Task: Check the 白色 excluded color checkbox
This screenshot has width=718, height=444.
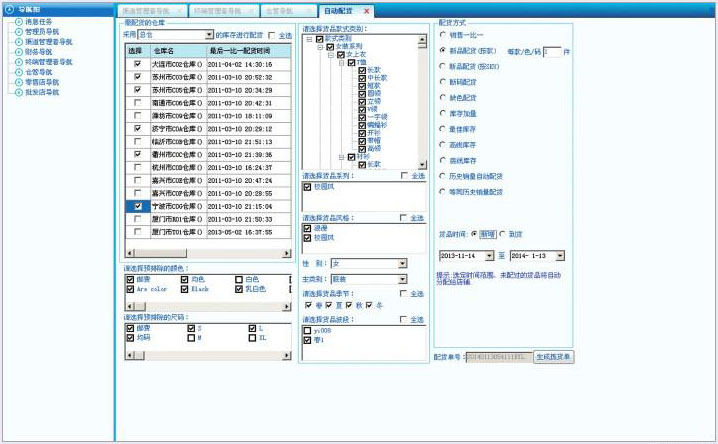Action: pos(239,279)
